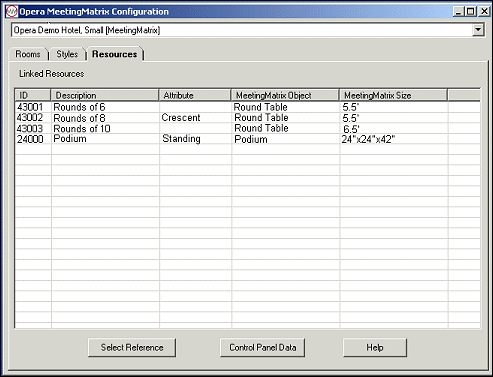Click the Attribute column header
493x377 pixels.
tap(195, 95)
